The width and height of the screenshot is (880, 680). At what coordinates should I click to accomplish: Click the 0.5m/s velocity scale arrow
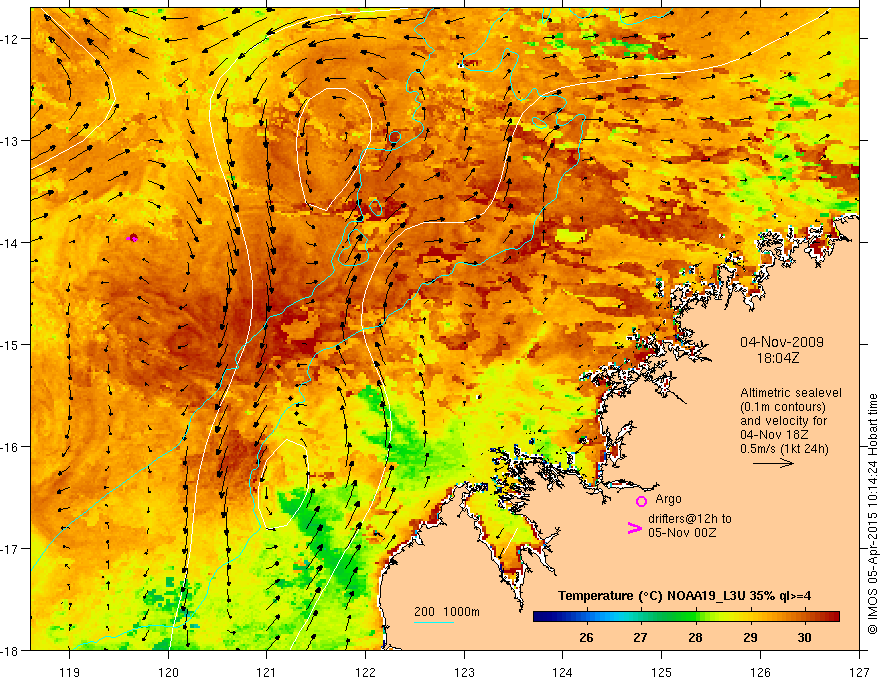coord(773,463)
